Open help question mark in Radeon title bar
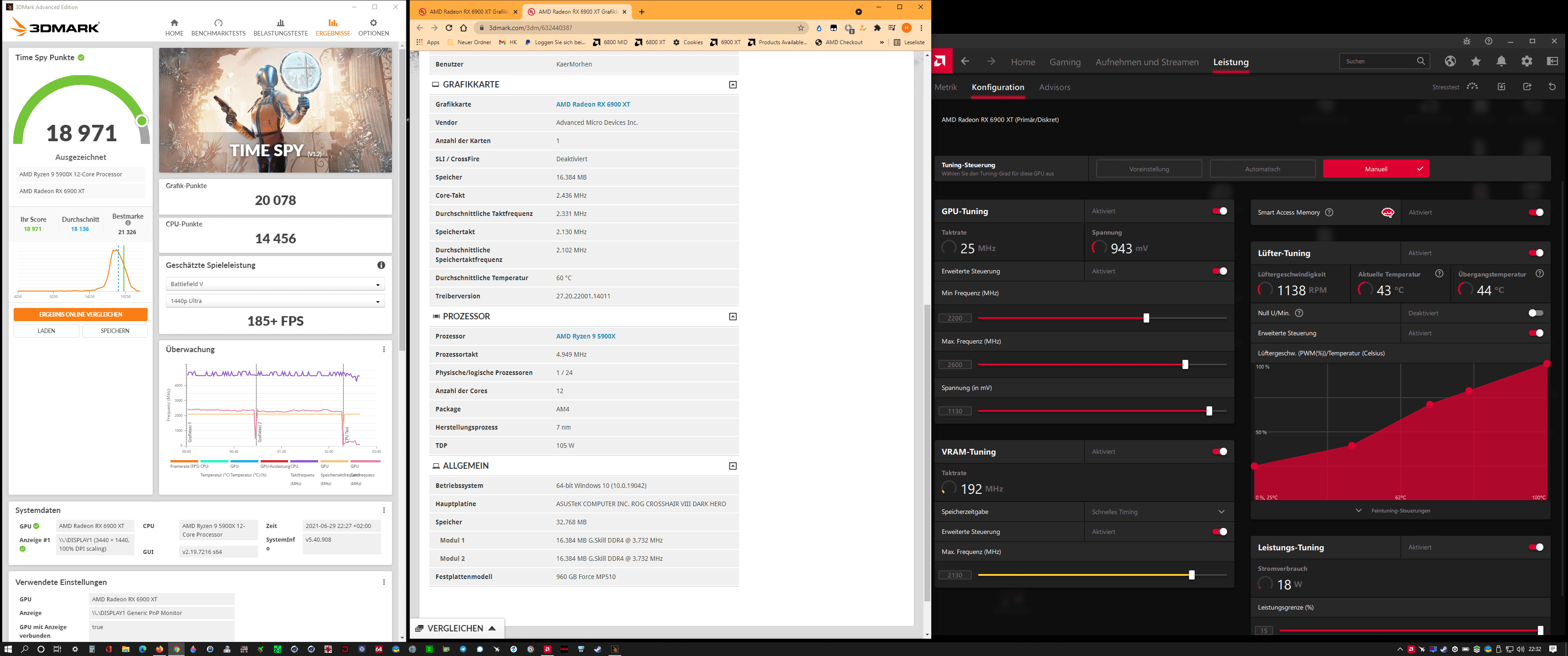Viewport: 1568px width, 656px height. (1488, 41)
